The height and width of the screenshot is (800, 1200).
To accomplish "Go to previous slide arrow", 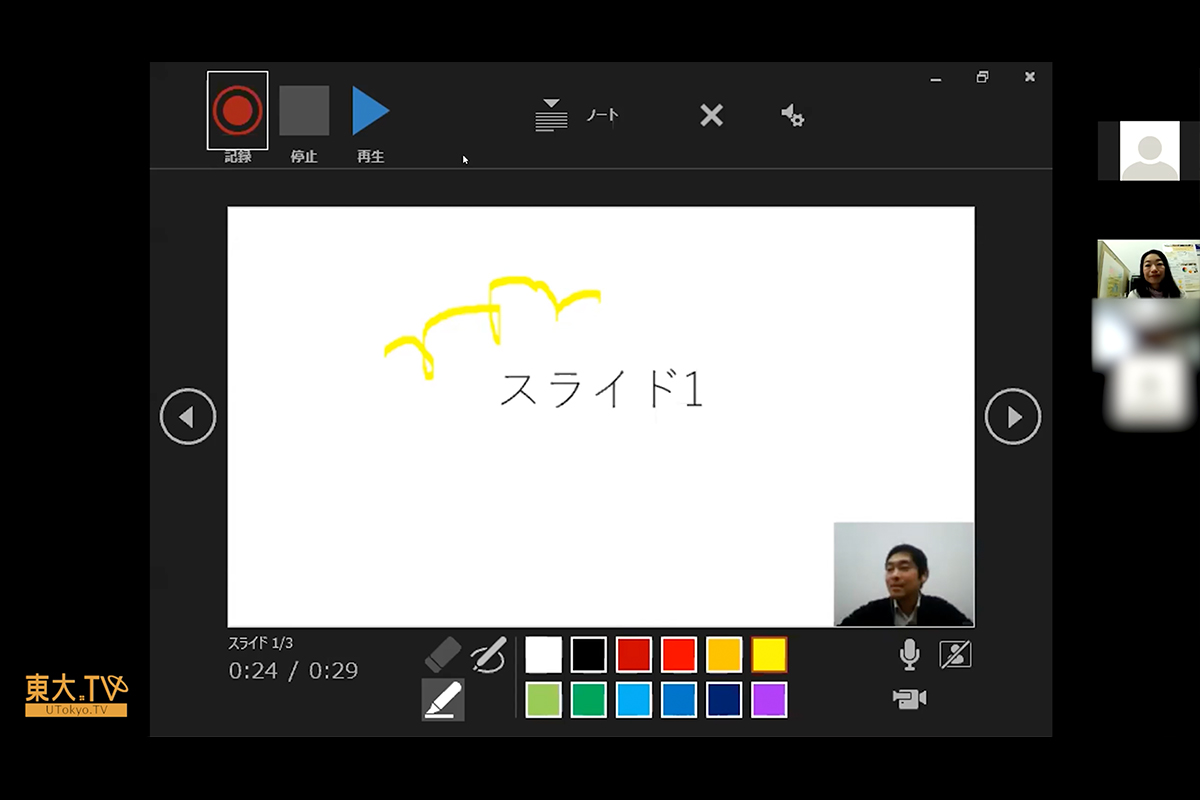I will coord(188,416).
